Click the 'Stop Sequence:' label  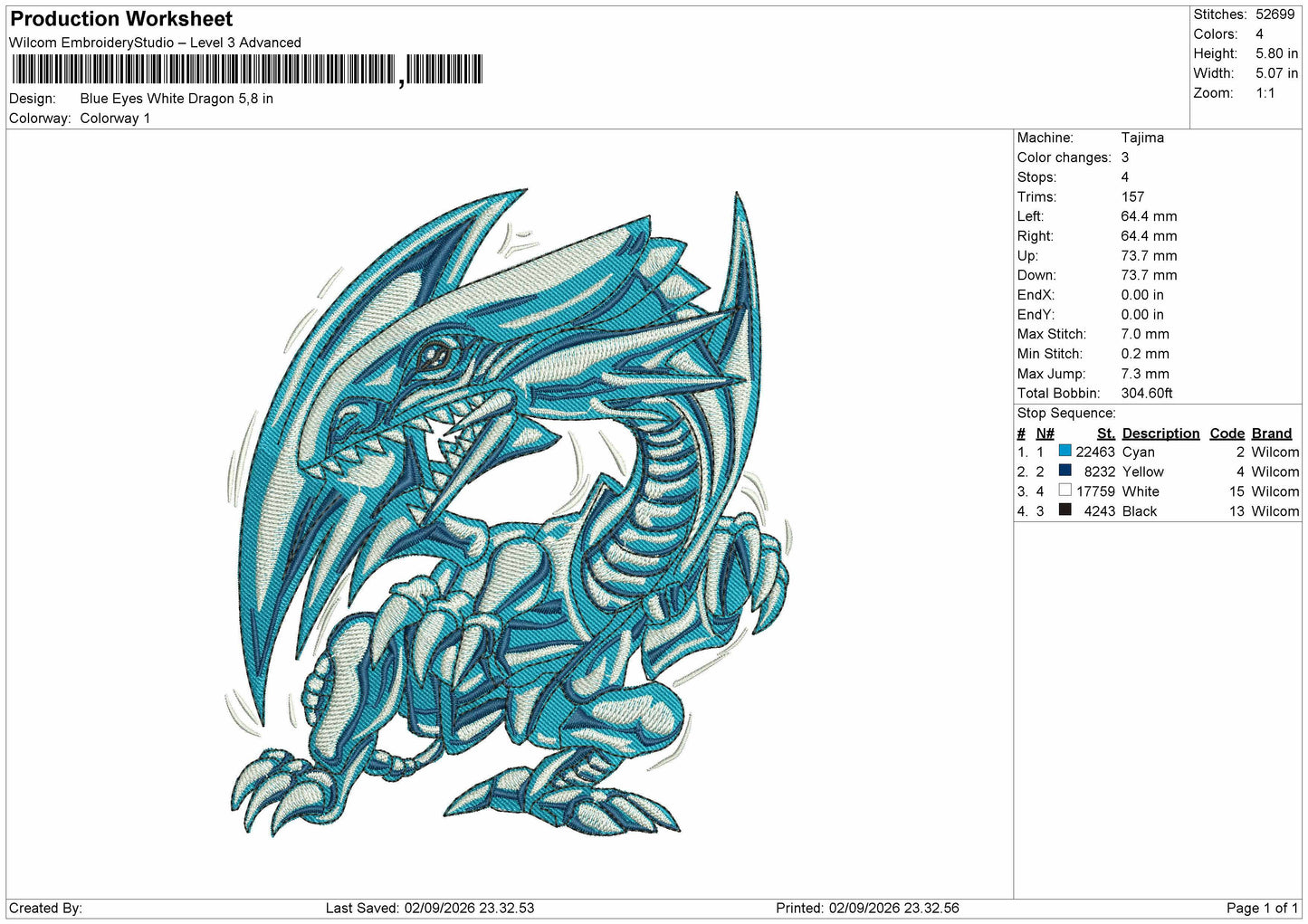1066,414
